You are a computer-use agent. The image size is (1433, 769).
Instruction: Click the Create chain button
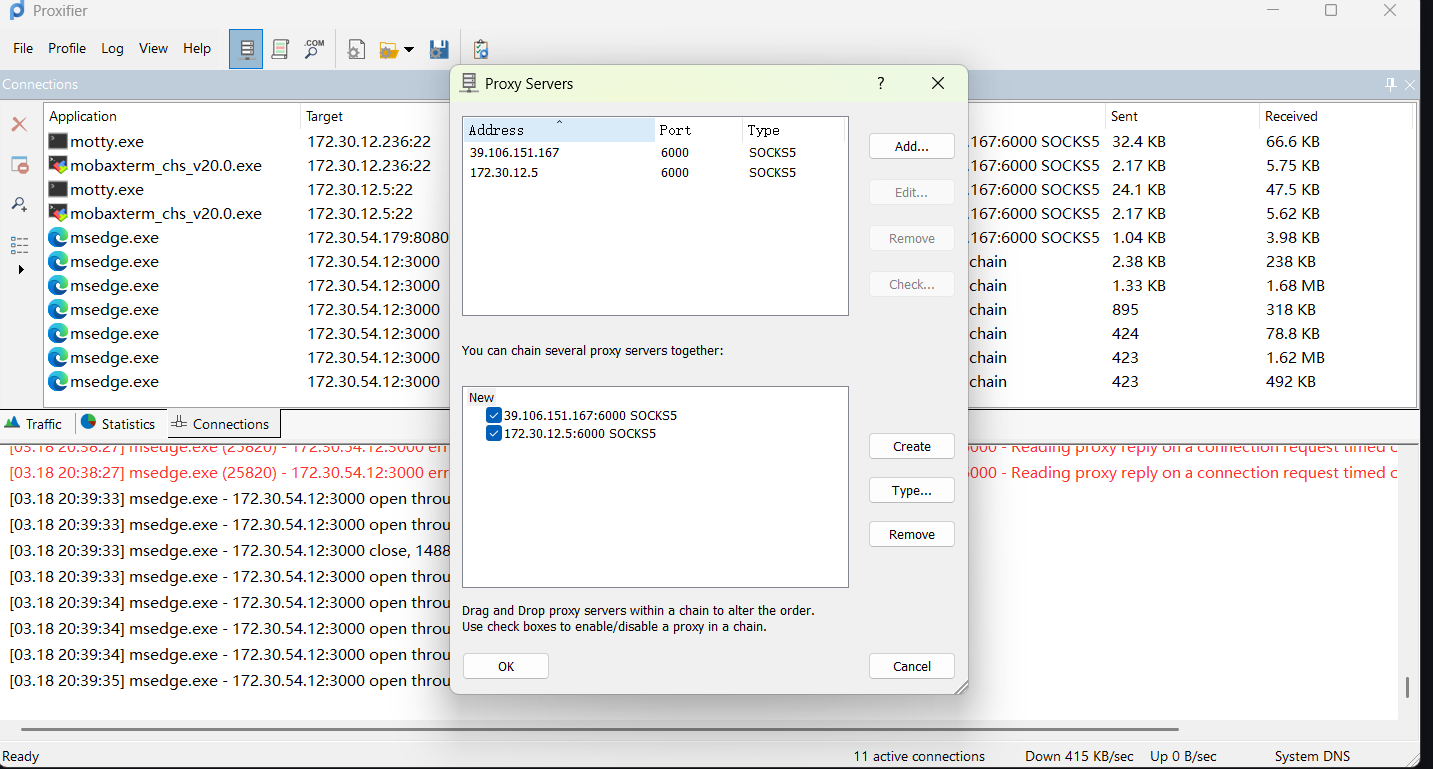coord(911,446)
